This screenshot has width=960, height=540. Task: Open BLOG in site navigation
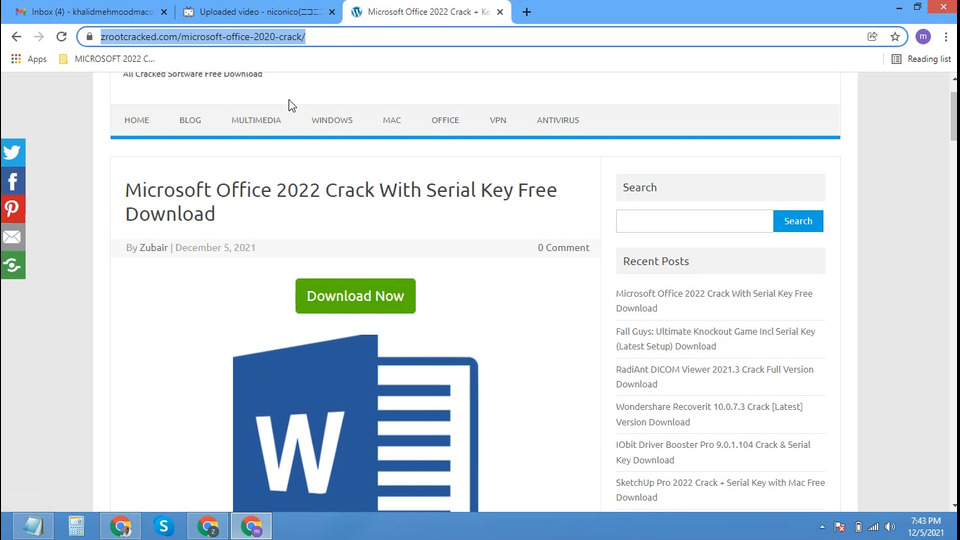pos(190,120)
